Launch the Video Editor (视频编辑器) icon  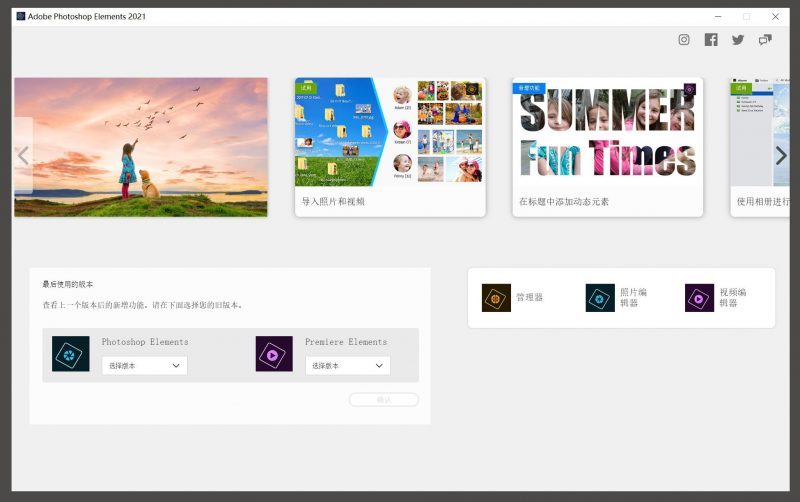tap(699, 298)
